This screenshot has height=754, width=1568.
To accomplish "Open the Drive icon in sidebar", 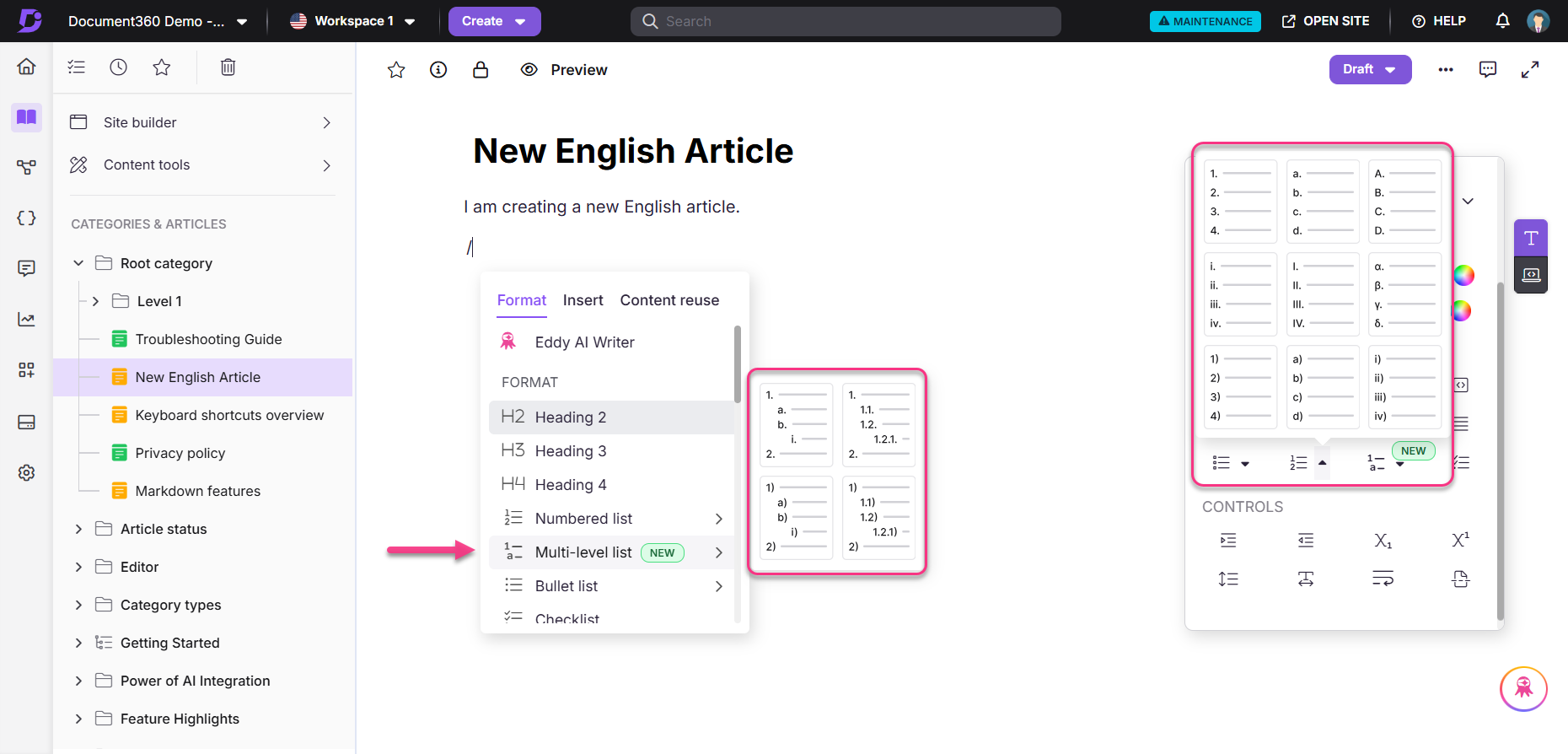I will tap(26, 422).
